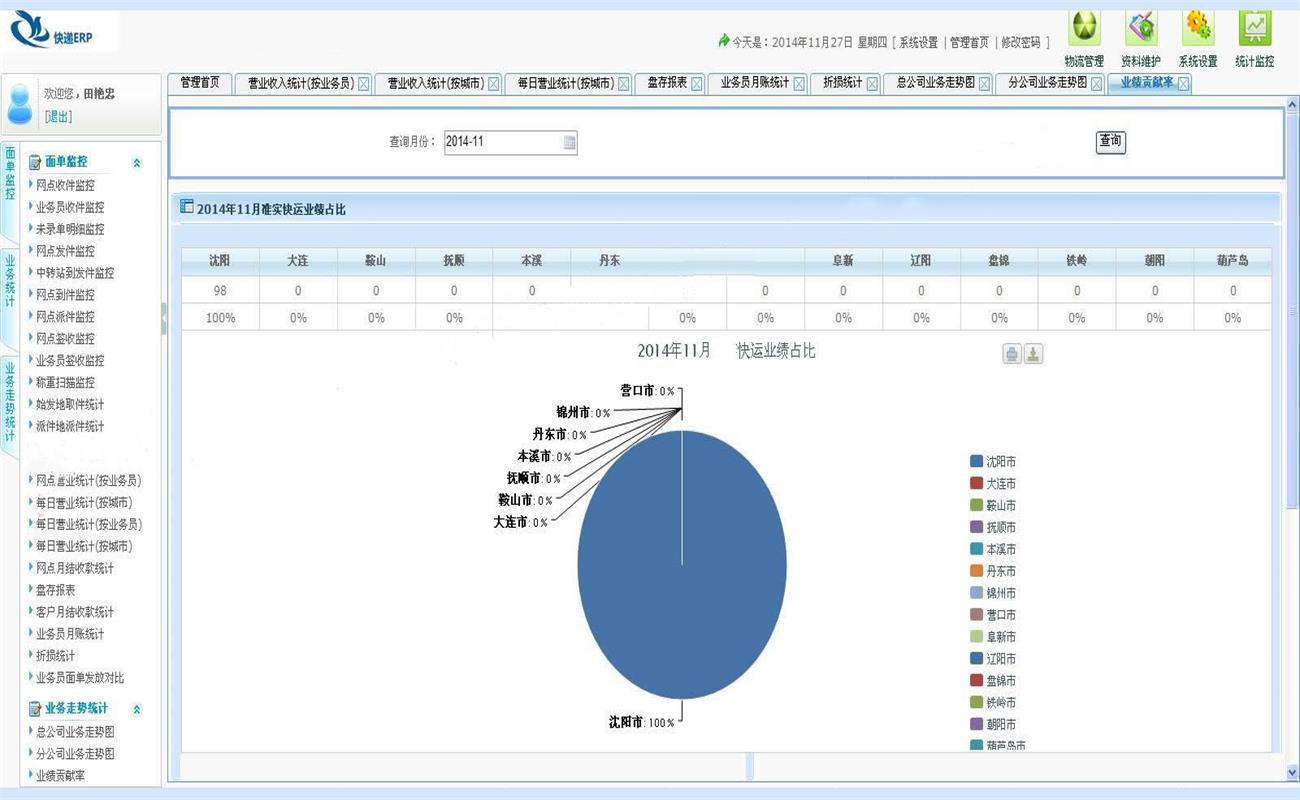This screenshot has width=1300, height=800.
Task: Toggle the 大连市 legend swatch
Action: tap(977, 484)
